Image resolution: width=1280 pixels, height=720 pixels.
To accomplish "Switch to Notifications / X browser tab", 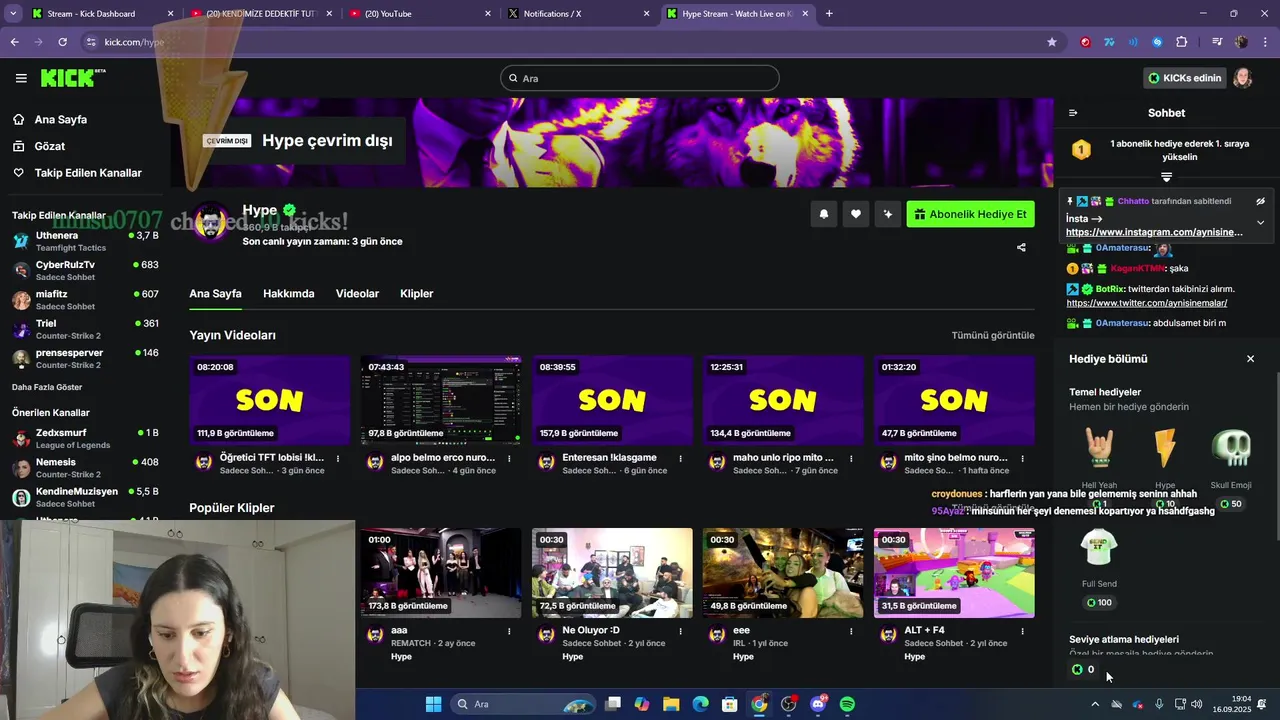I will point(578,14).
